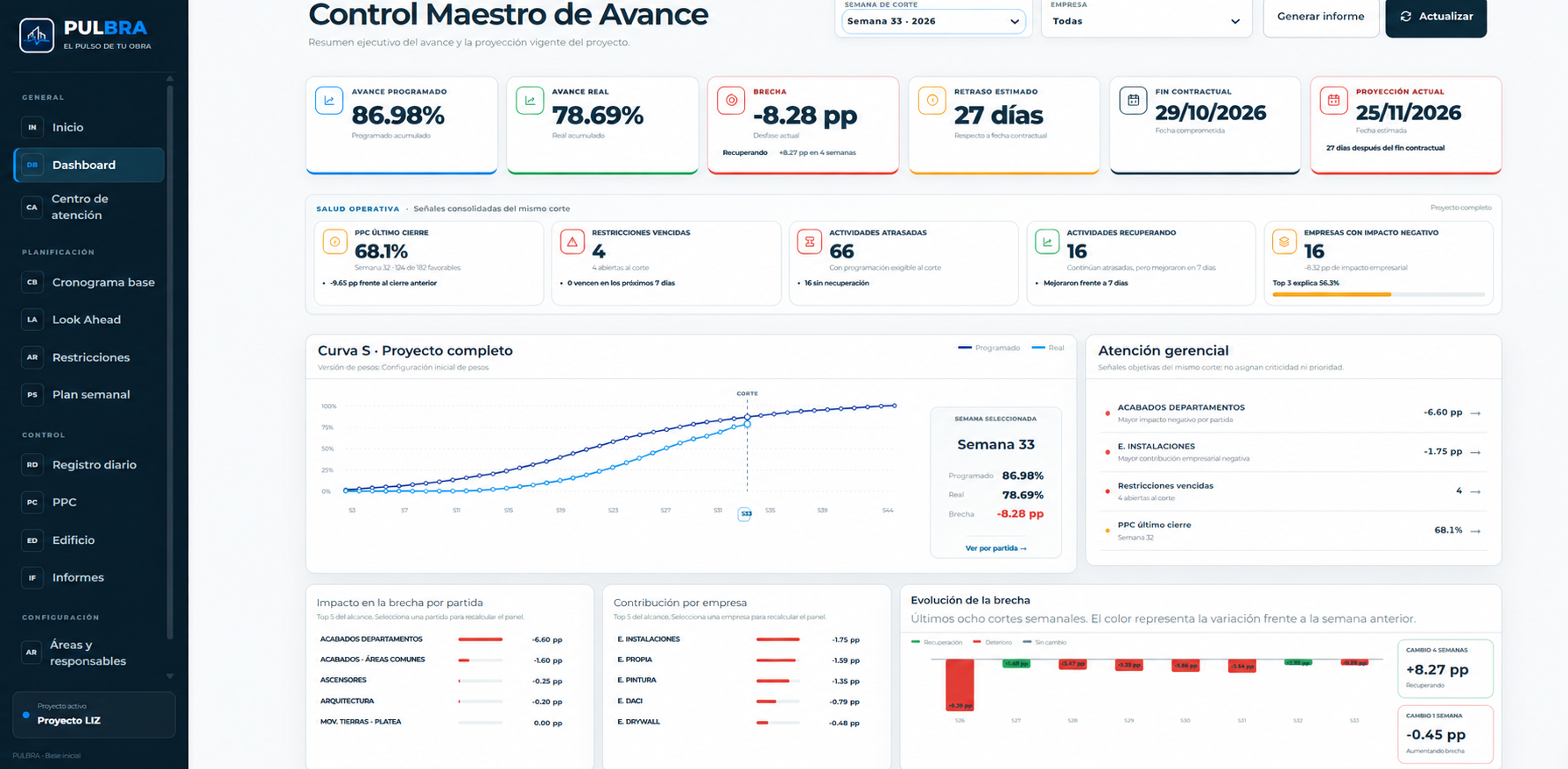Expand the Semana 33 - 2026 dropdown
The height and width of the screenshot is (769, 1568).
(x=933, y=21)
